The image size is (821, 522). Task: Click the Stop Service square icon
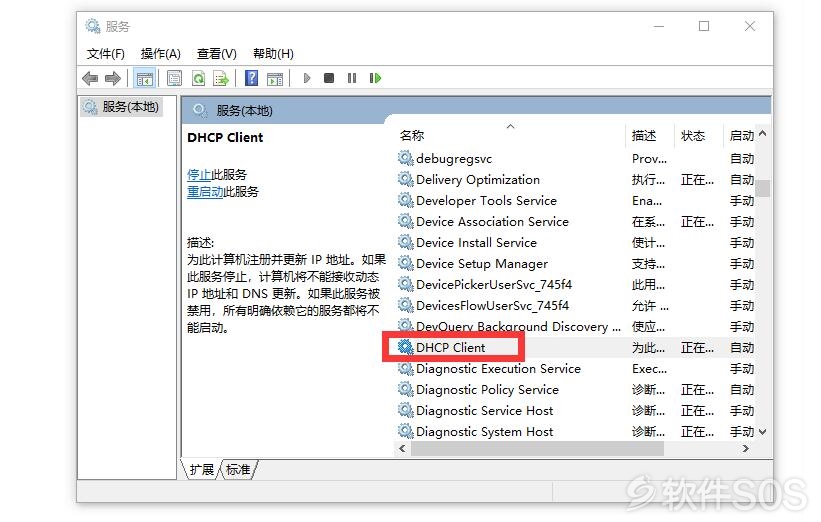point(329,78)
